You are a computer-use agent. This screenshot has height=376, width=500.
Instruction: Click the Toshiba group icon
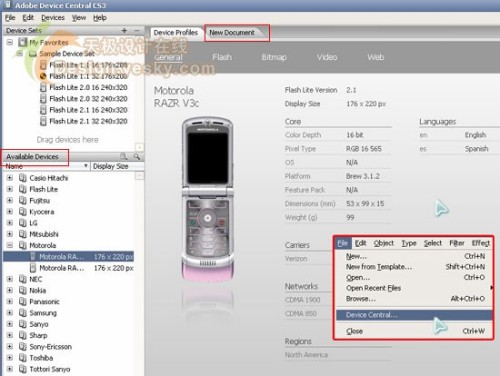pos(23,358)
